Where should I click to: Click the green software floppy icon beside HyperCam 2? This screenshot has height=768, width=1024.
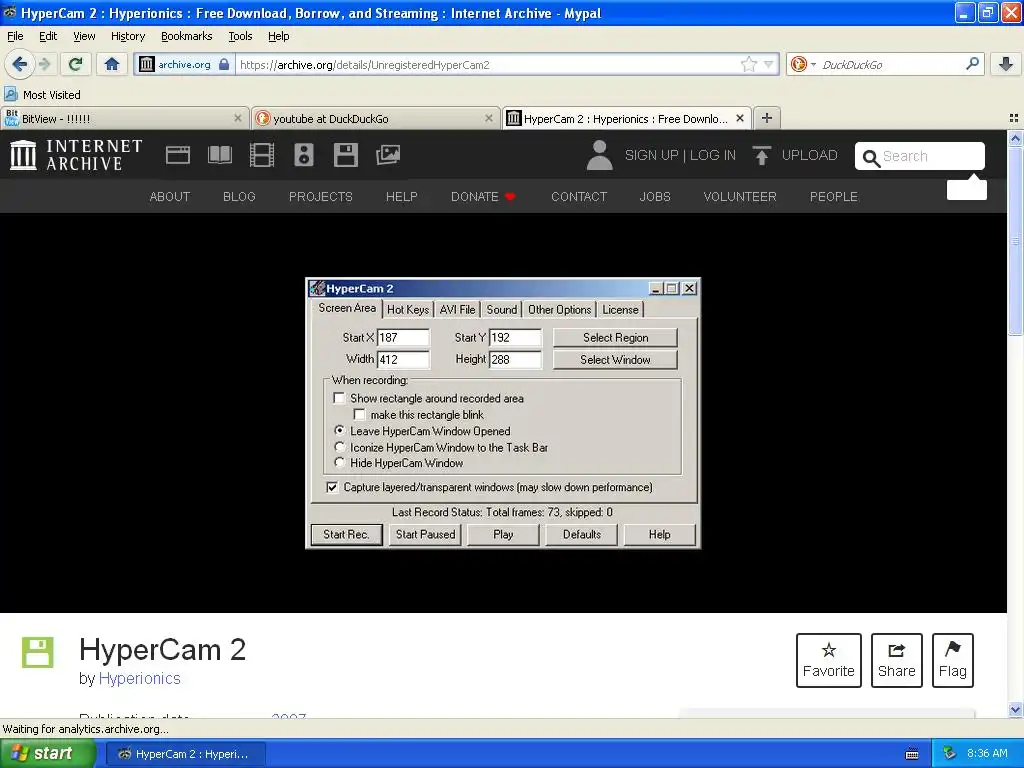click(x=37, y=652)
